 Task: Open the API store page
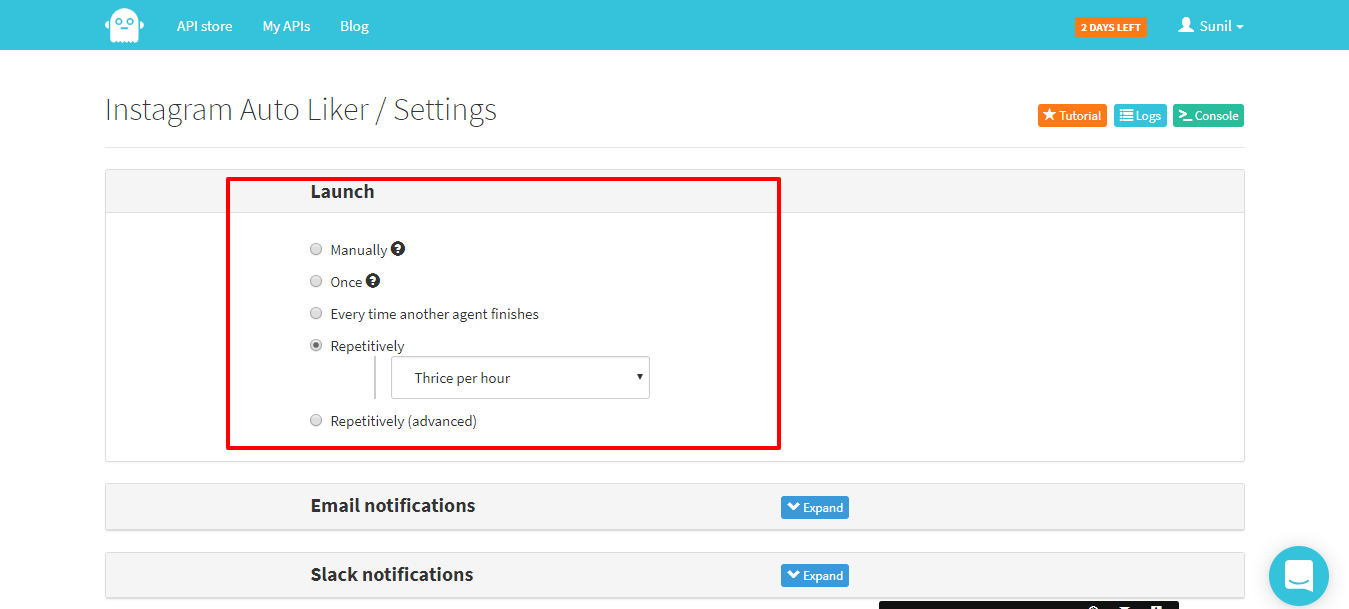(x=204, y=26)
